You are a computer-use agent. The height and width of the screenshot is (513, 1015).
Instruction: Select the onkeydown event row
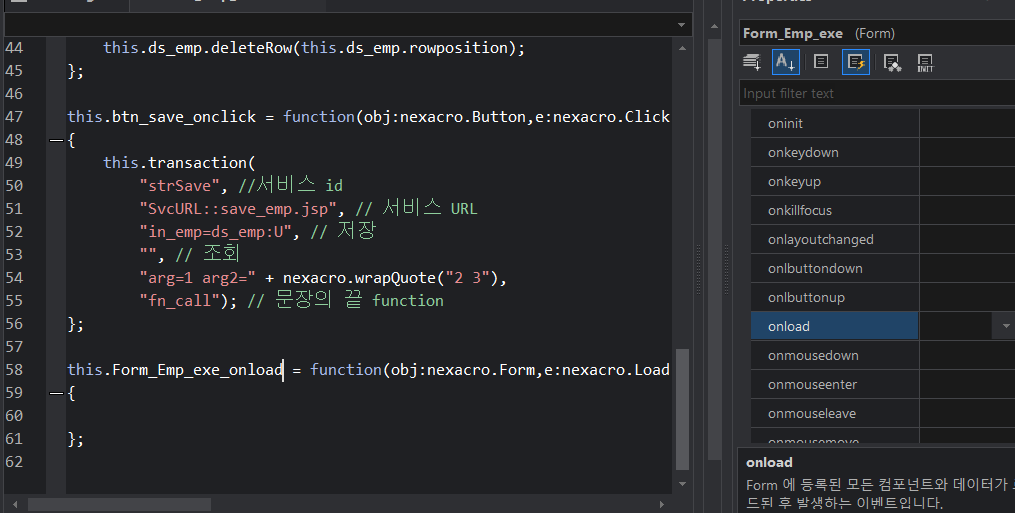[x=883, y=152]
